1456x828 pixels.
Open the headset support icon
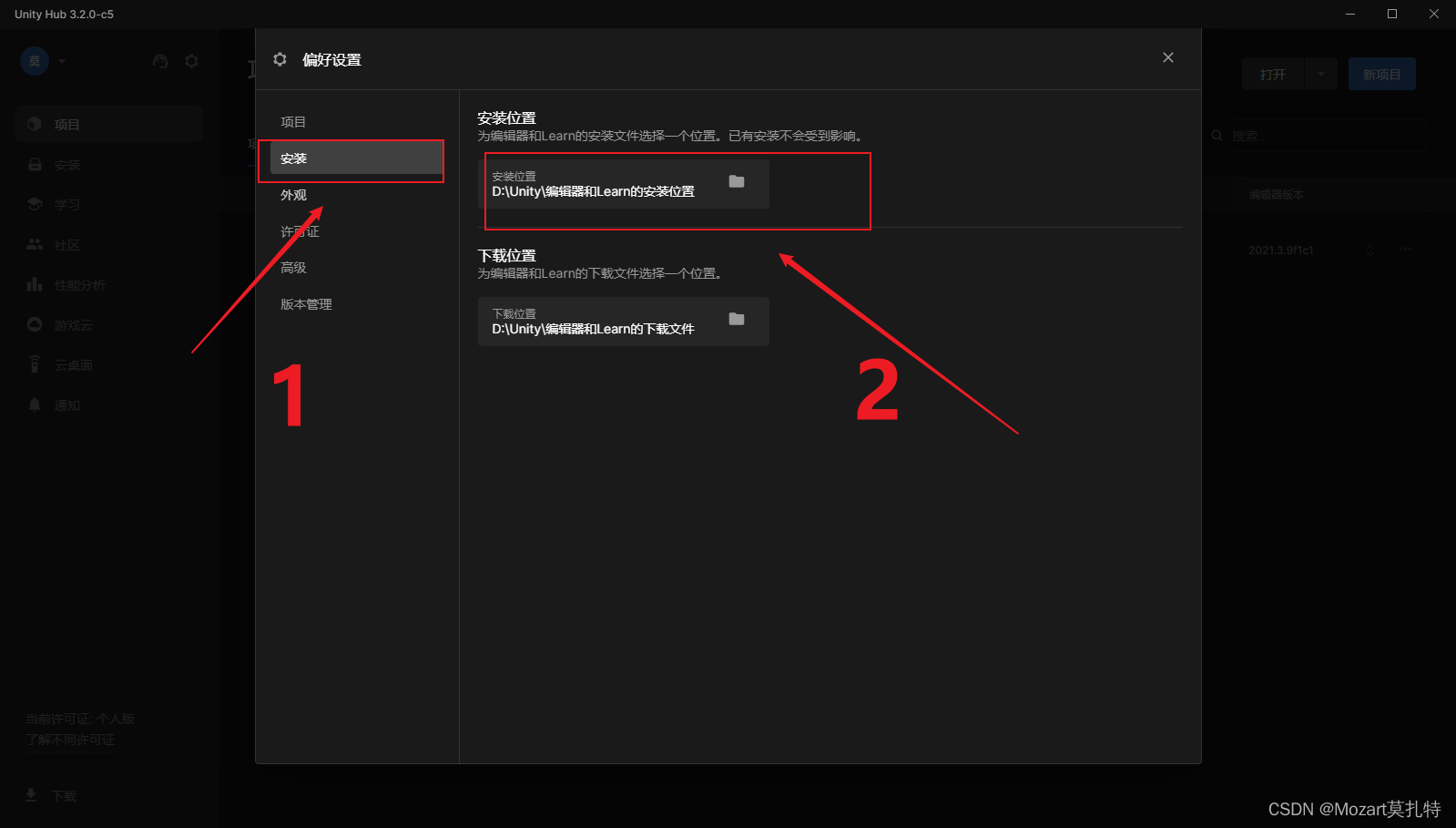[160, 61]
